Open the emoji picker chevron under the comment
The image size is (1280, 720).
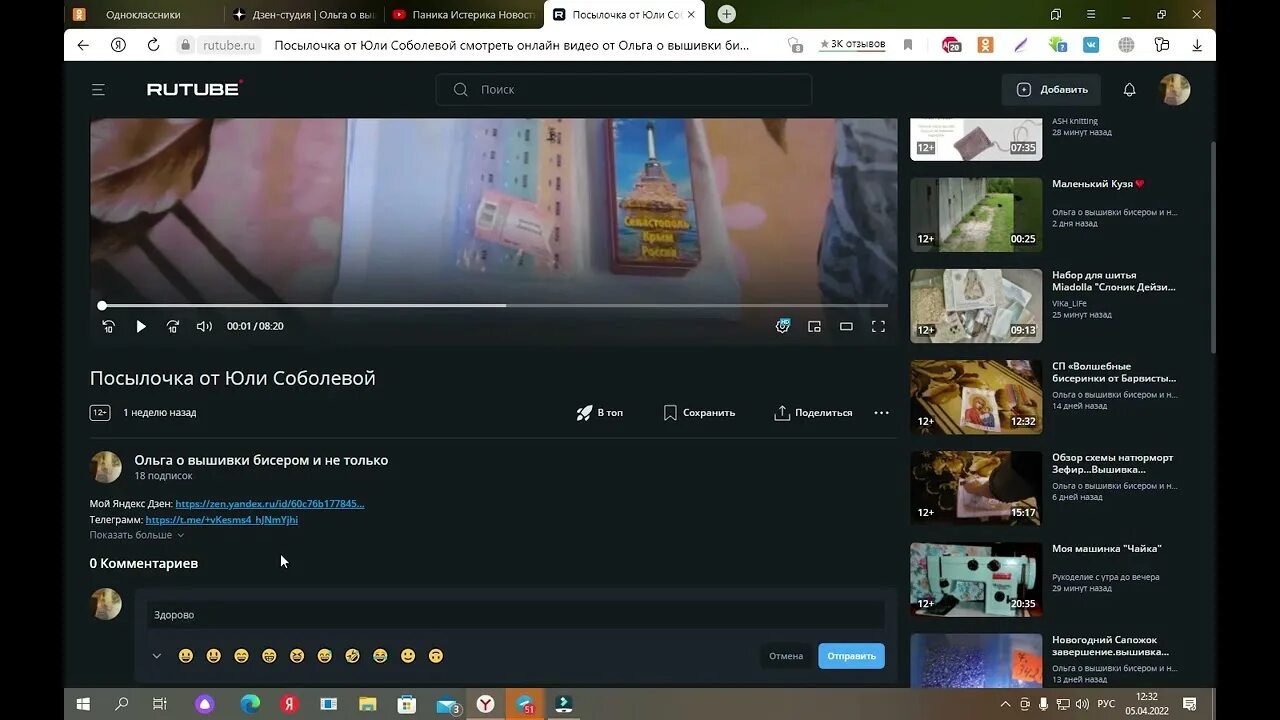pyautogui.click(x=157, y=655)
